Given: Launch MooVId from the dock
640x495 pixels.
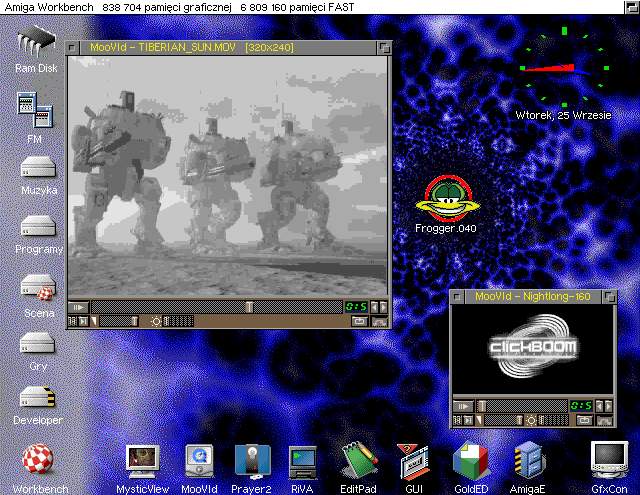Looking at the screenshot, I should coord(199,461).
